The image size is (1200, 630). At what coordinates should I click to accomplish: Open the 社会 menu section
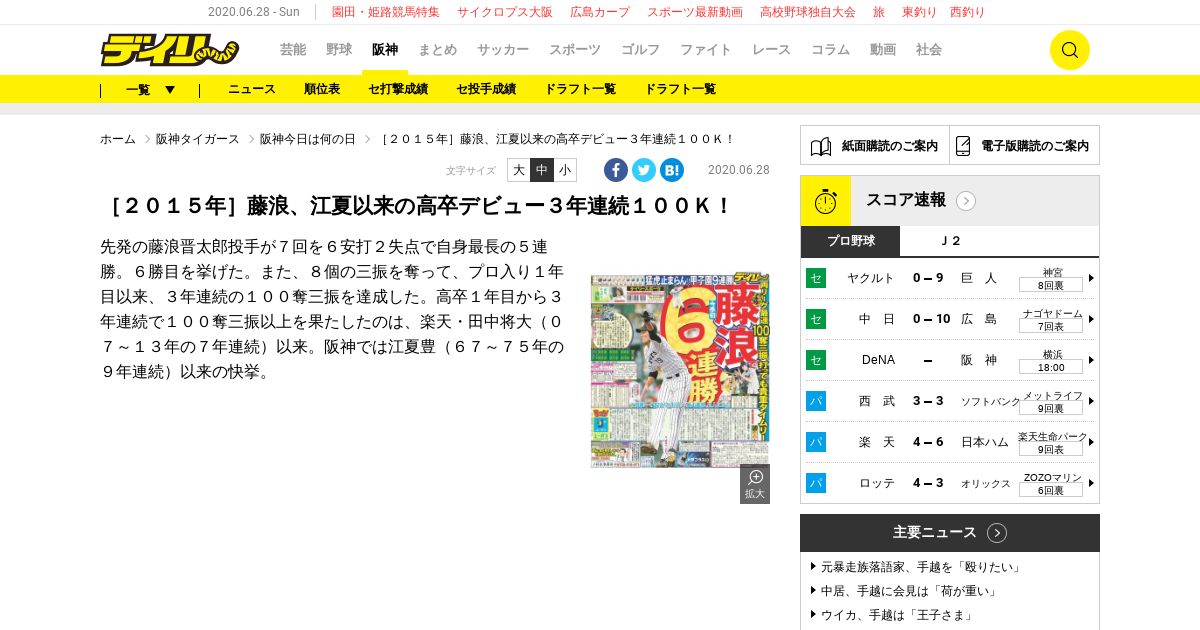929,49
